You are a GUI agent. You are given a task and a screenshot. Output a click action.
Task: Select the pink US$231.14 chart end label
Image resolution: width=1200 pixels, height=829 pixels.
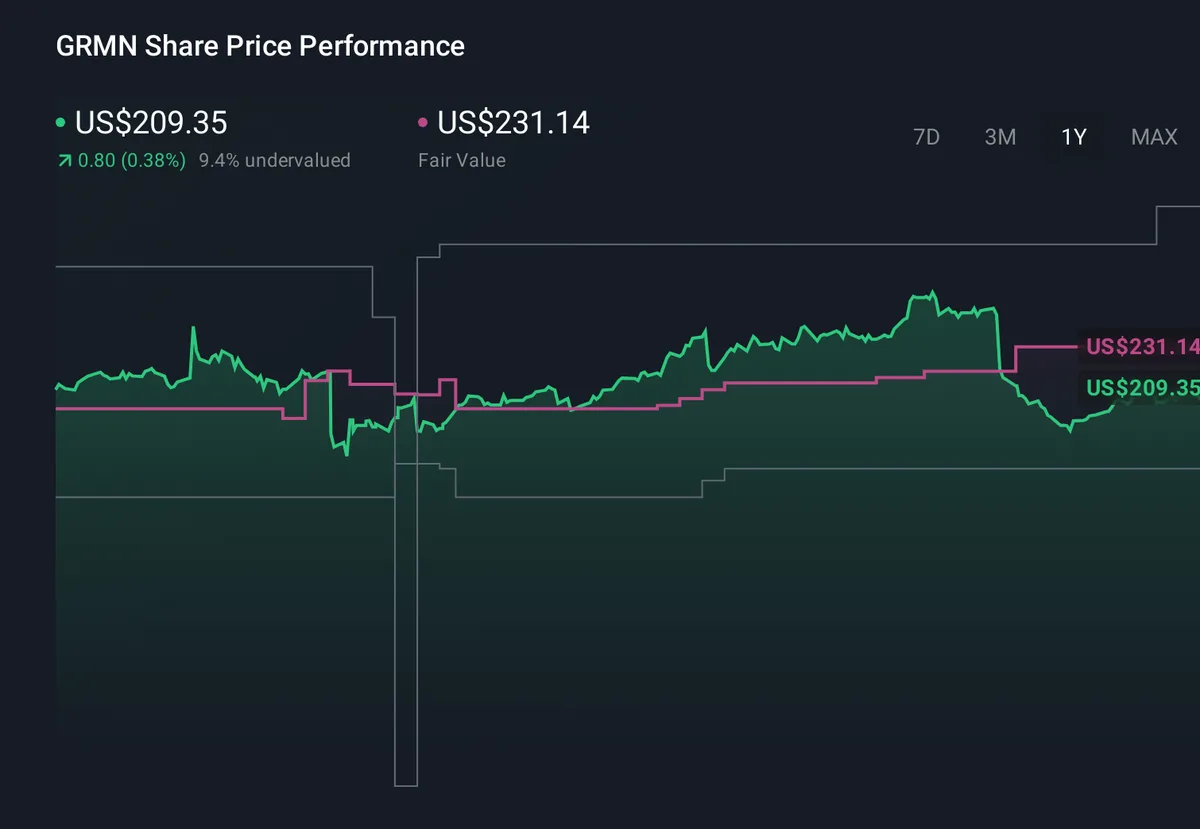[x=1140, y=347]
